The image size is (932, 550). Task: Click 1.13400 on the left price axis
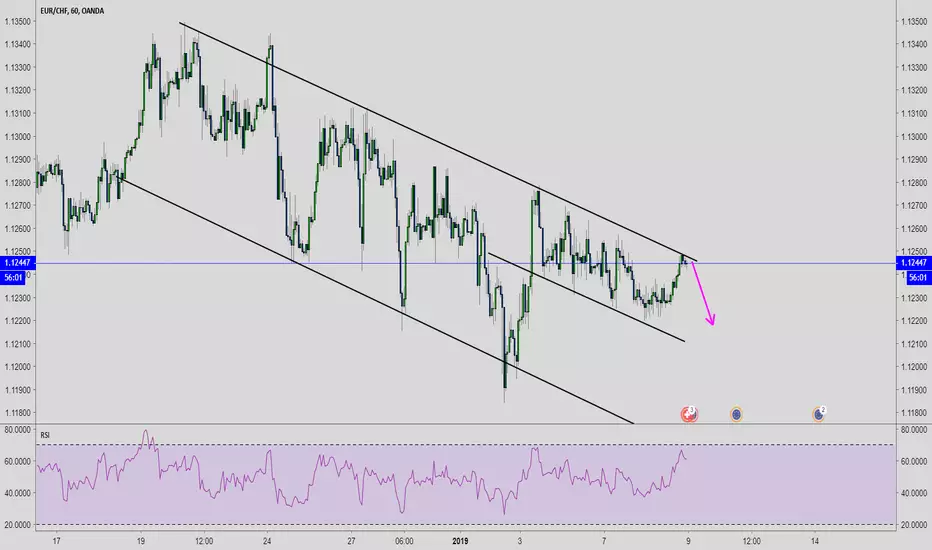[x=18, y=45]
